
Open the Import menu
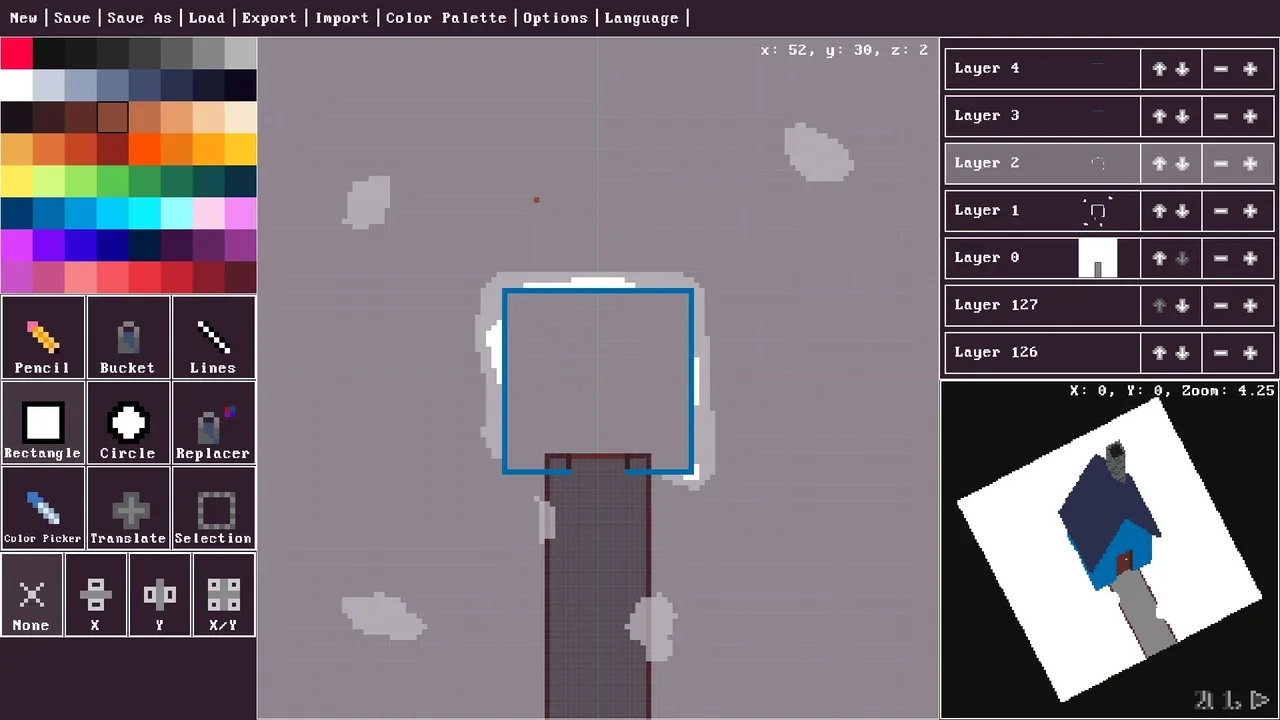[342, 18]
